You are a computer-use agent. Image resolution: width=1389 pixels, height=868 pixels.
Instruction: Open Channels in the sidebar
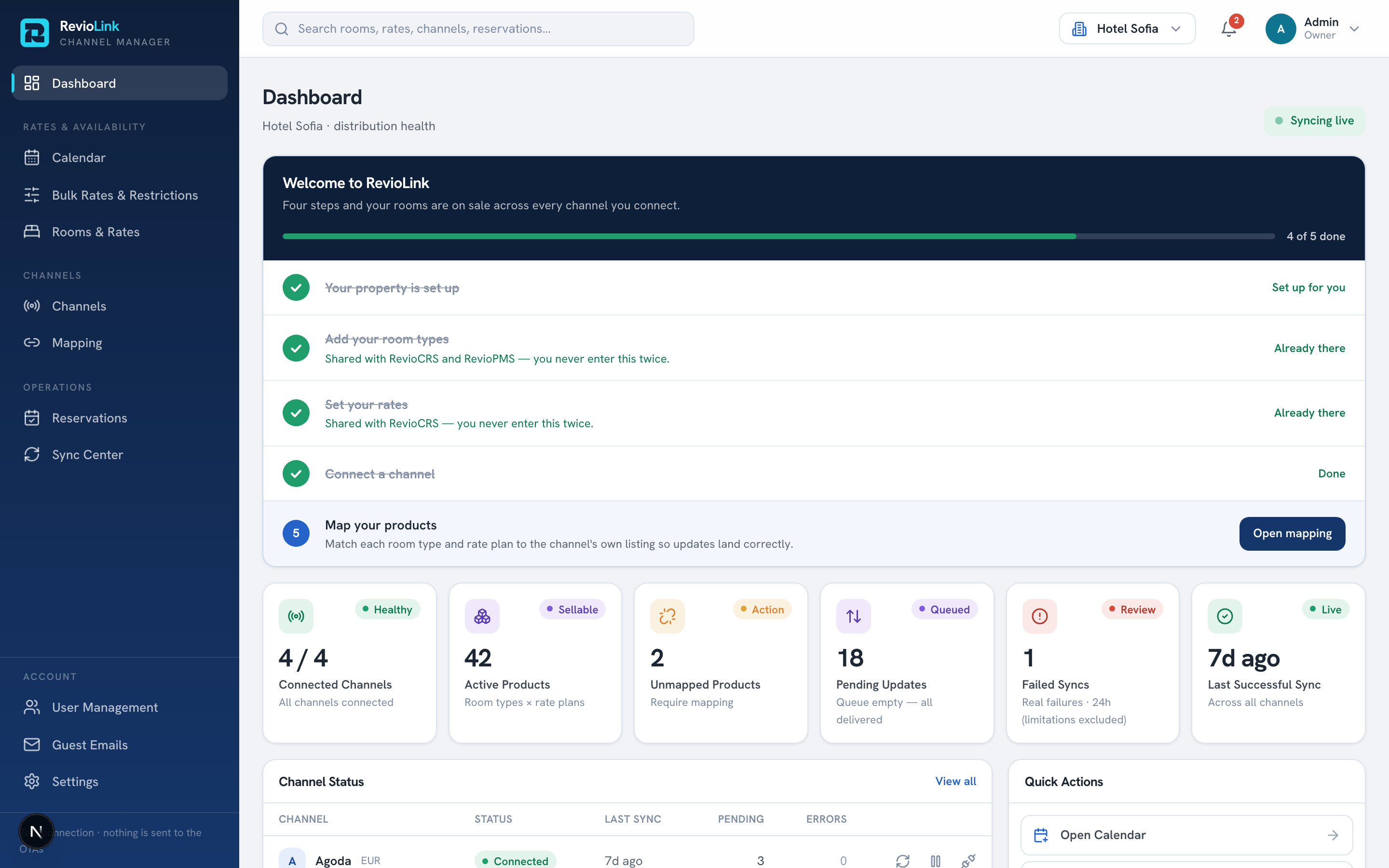click(120, 306)
